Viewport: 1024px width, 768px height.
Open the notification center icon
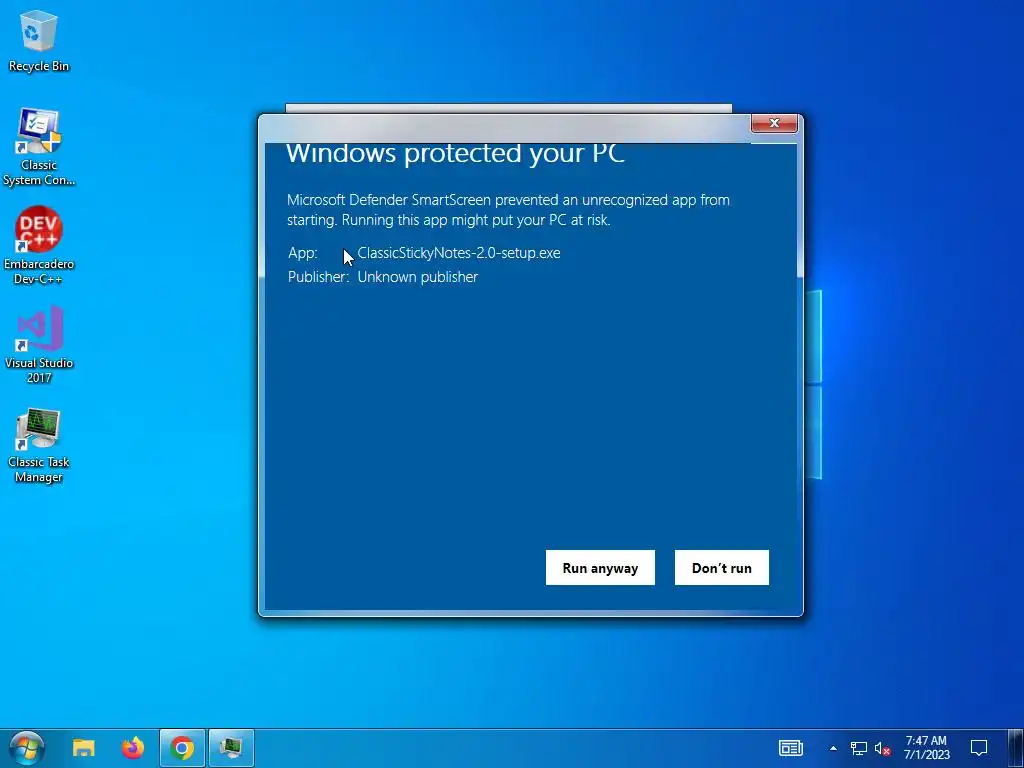click(x=979, y=748)
